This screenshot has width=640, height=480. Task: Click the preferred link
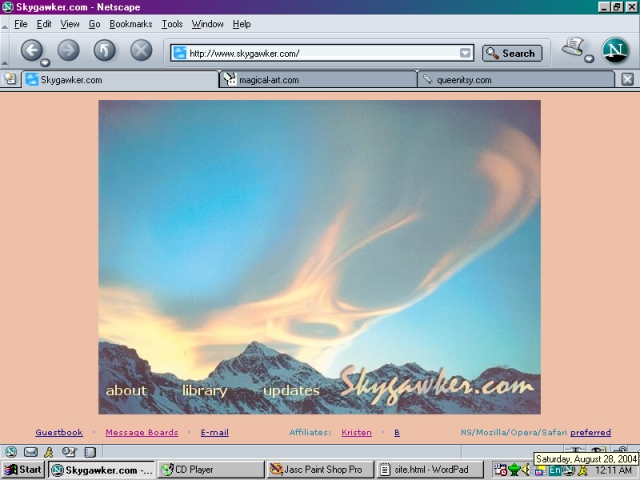(591, 432)
